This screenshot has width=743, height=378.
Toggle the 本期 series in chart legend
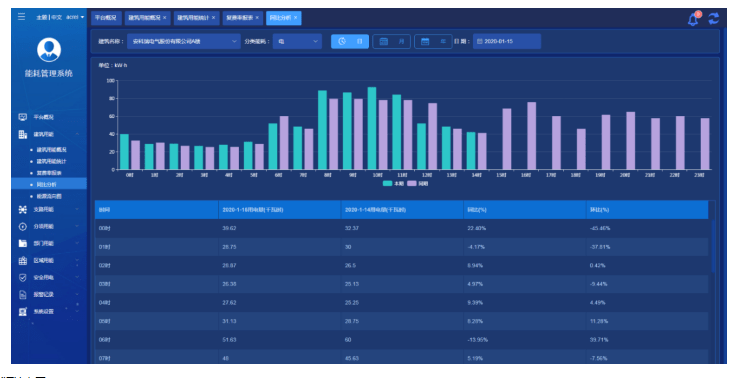tap(393, 183)
